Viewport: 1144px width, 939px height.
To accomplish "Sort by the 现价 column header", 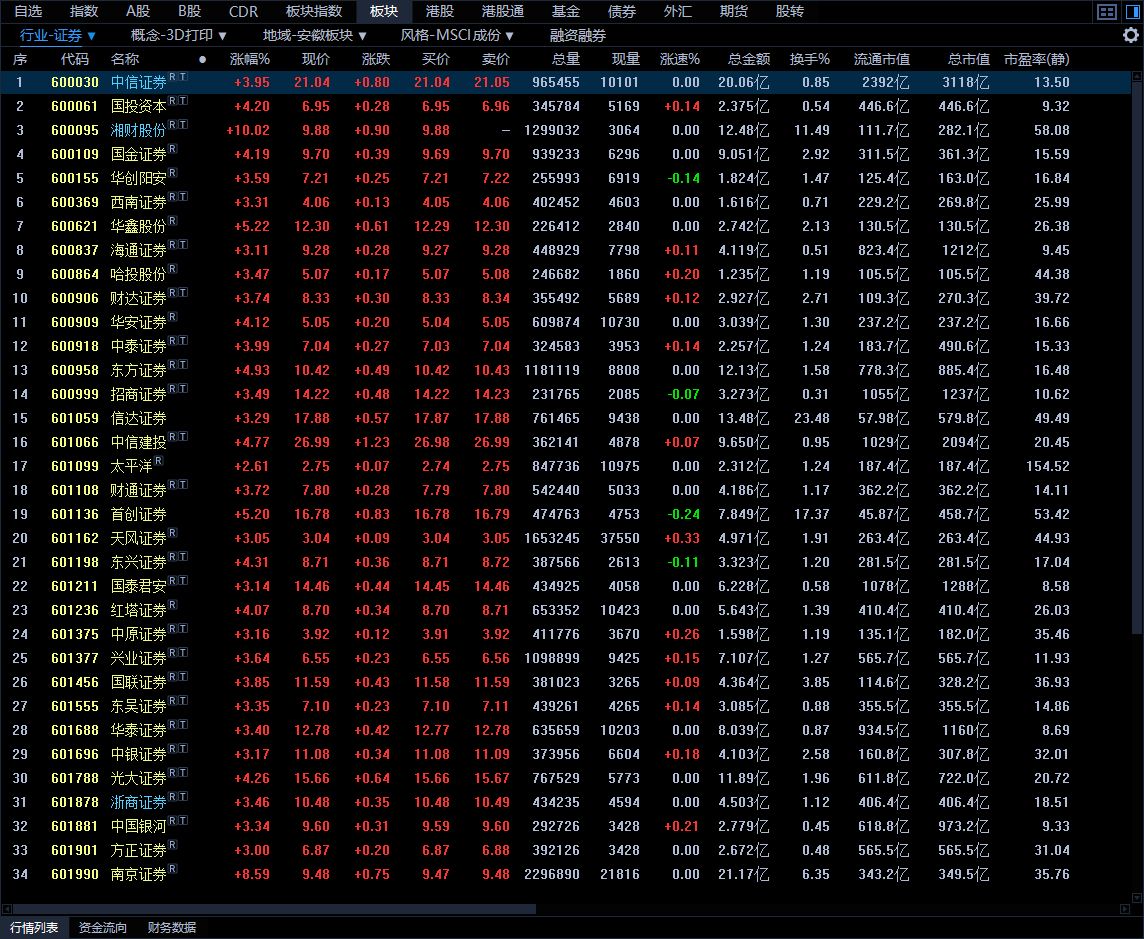I will point(316,59).
